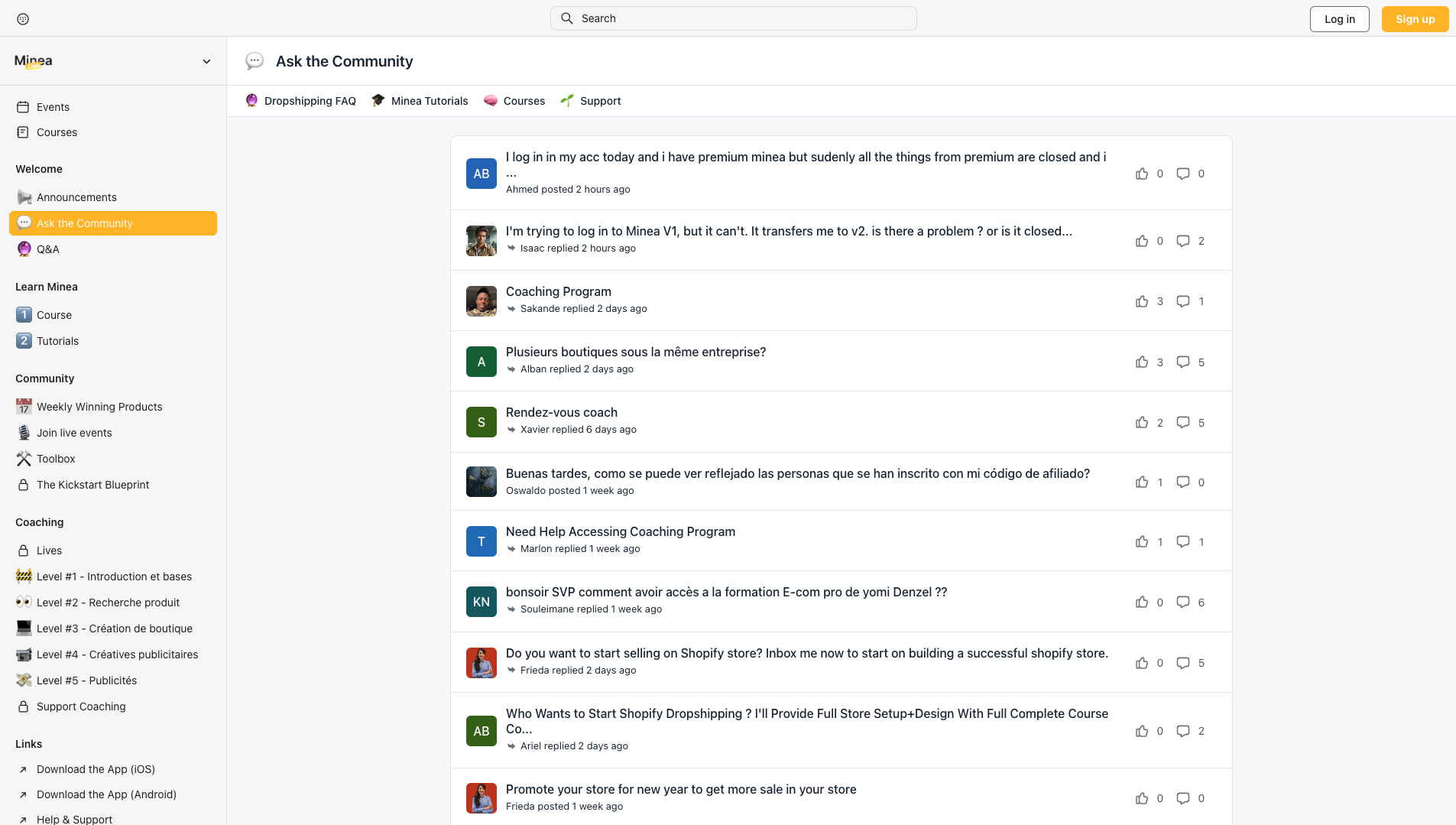1456x825 pixels.
Task: Toggle like on Oswaldo's Buenas tardes post
Action: point(1141,482)
